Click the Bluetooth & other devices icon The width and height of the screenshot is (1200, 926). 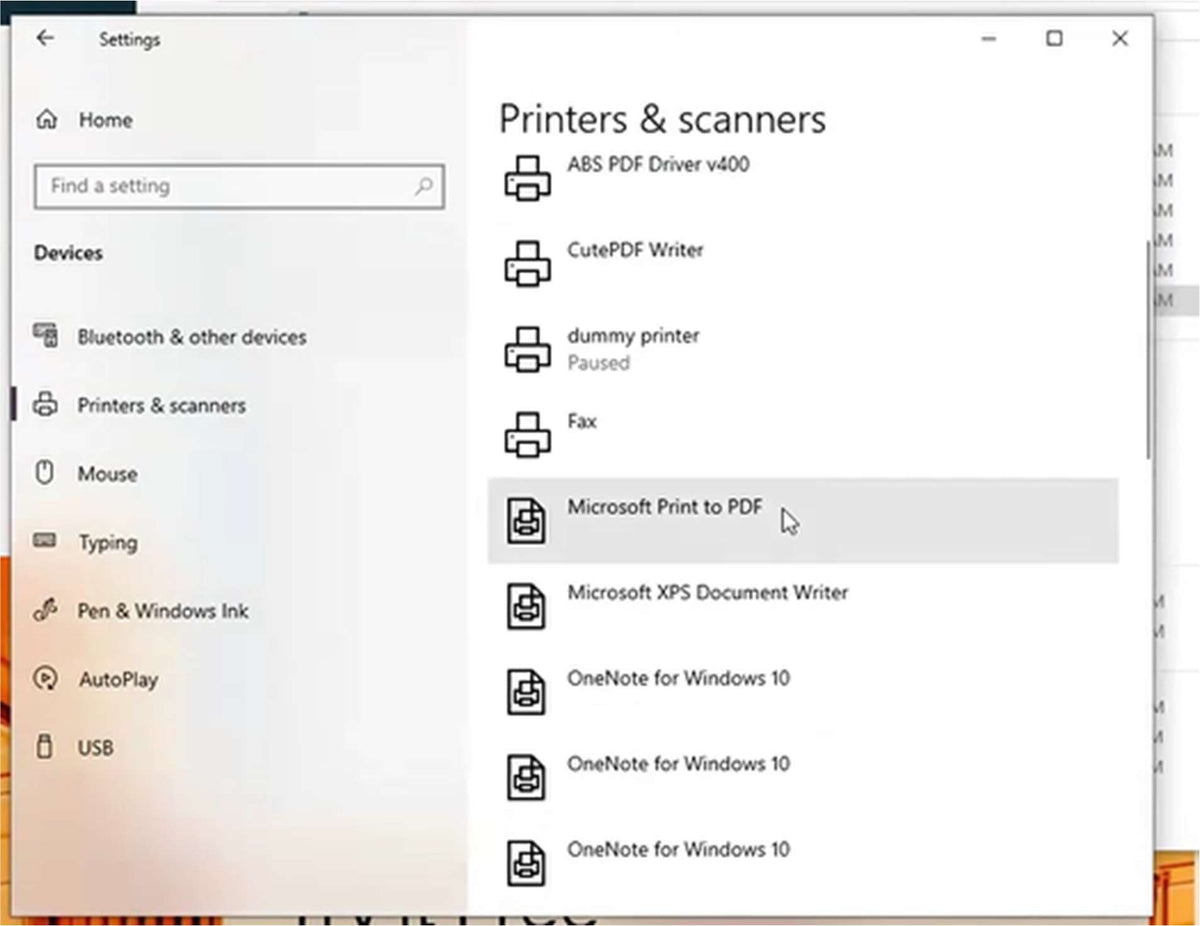pyautogui.click(x=45, y=337)
